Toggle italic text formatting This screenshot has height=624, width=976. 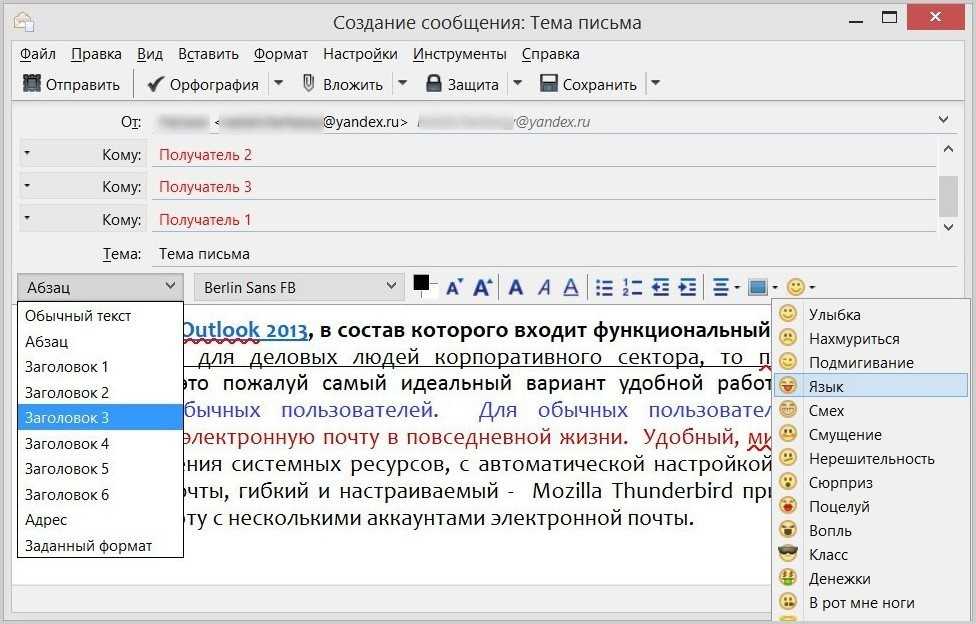[544, 288]
